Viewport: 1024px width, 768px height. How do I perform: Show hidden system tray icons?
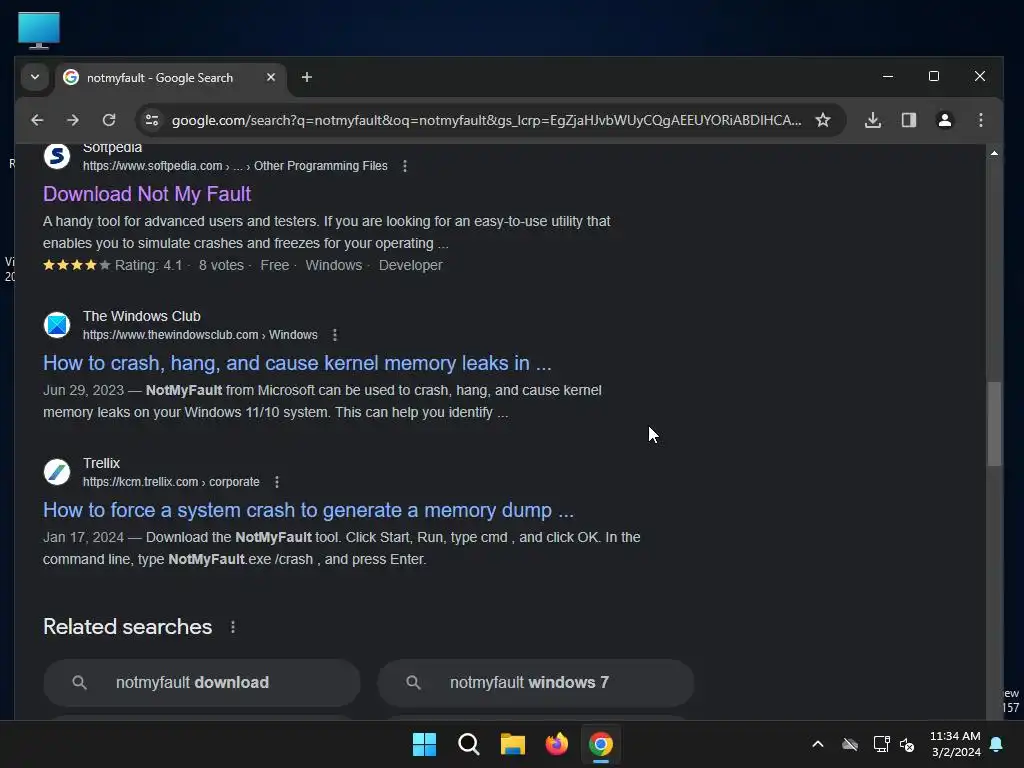[x=818, y=744]
